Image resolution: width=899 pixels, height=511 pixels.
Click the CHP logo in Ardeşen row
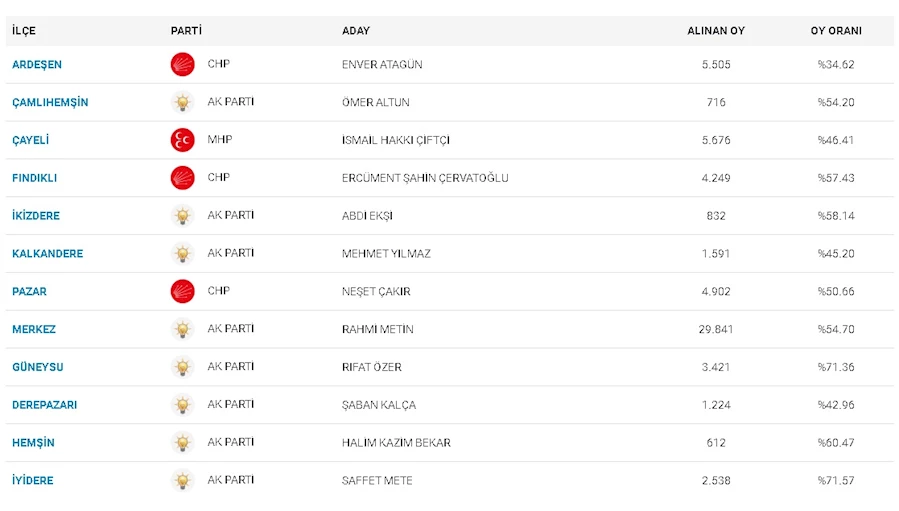point(182,64)
